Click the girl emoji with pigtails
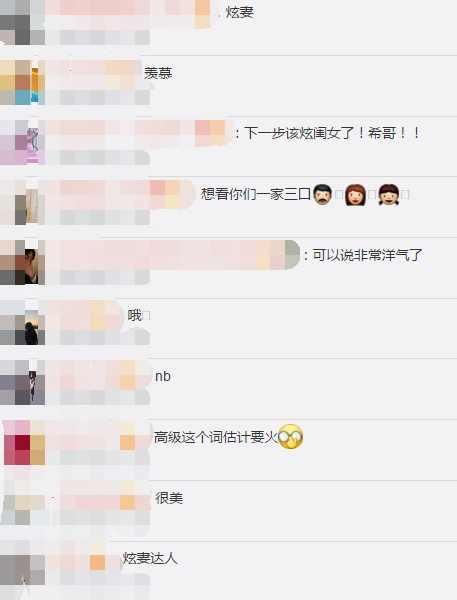Screen dimensions: 457x600 click(x=388, y=194)
